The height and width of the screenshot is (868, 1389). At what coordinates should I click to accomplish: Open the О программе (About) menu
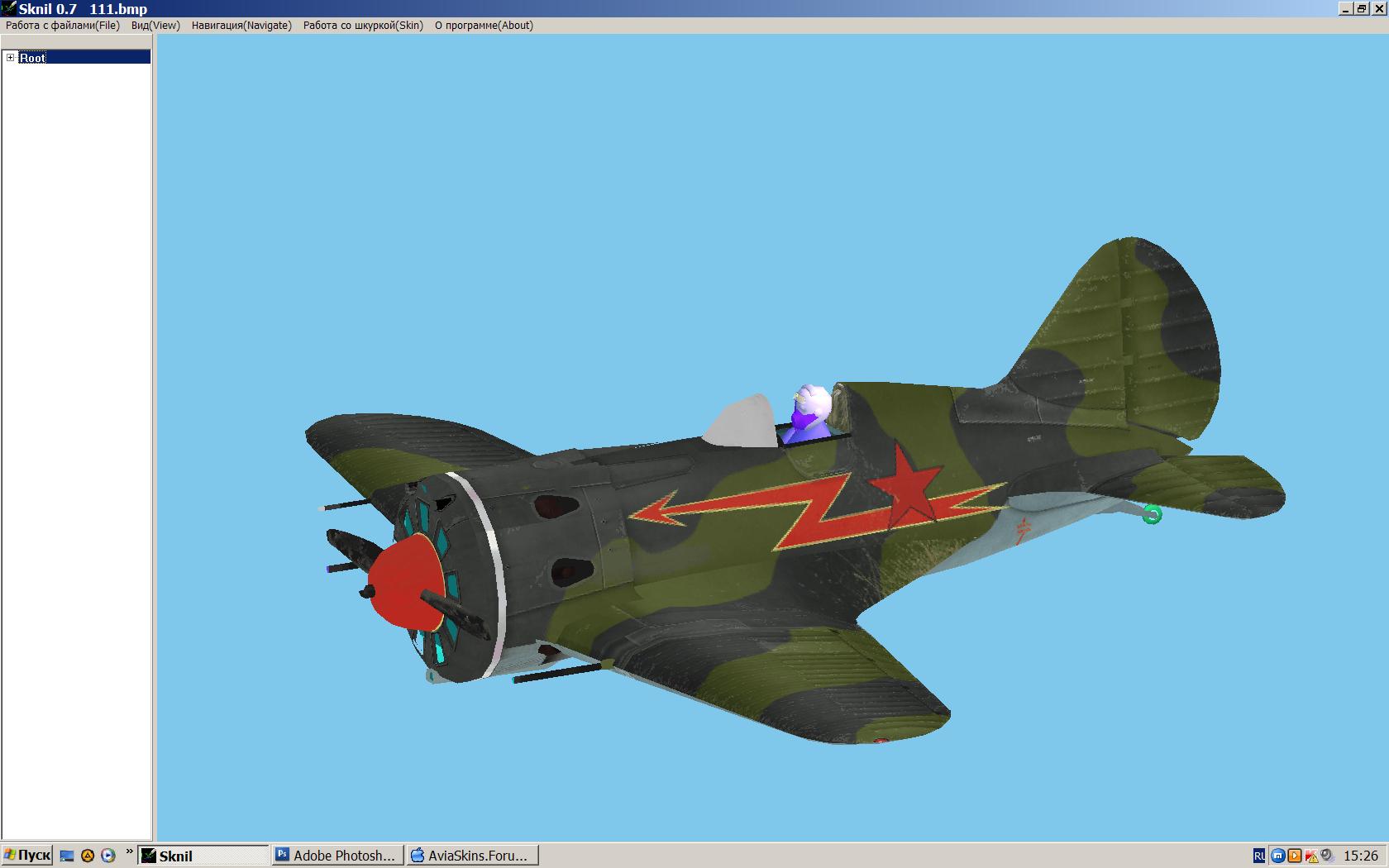484,26
